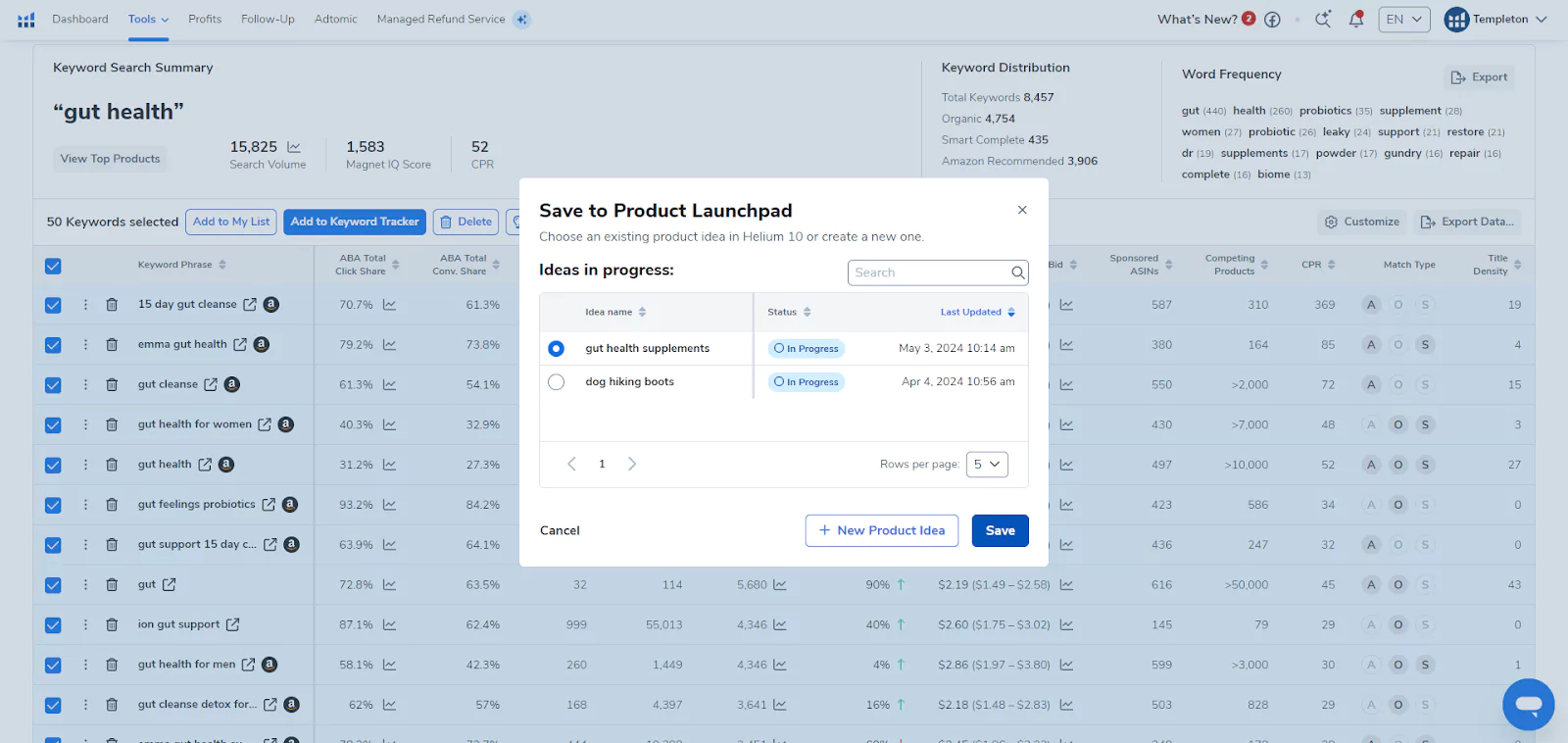
Task: Uncheck the 'gut feelings probiotics' row checkbox
Action: (x=53, y=505)
